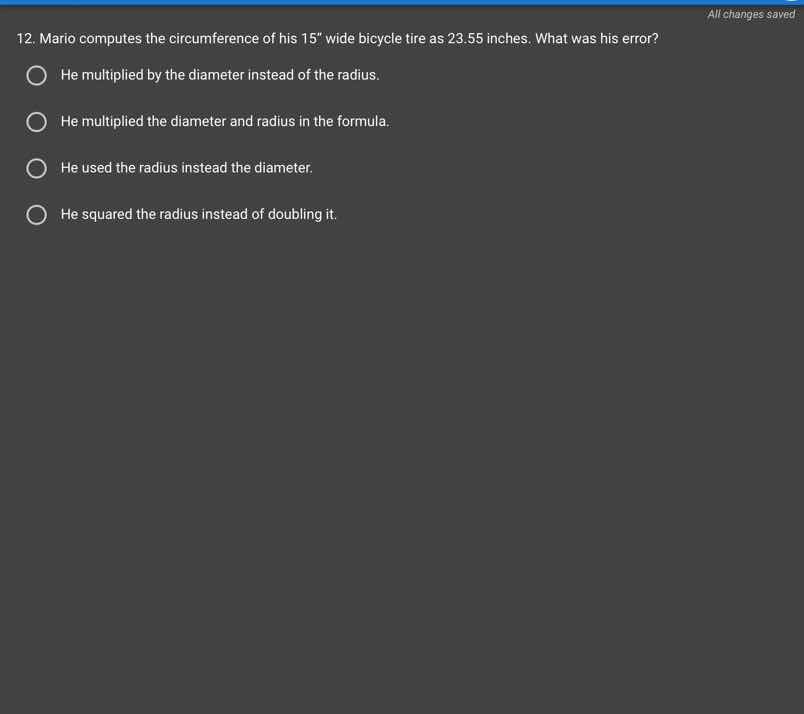Select radio button for diameter instead of radius
Screen dimensions: 804x714
pos(36,75)
